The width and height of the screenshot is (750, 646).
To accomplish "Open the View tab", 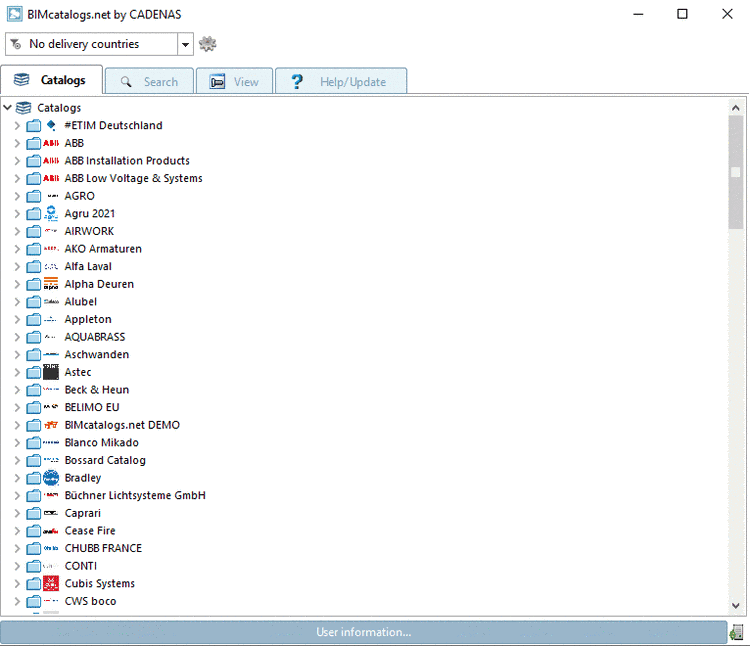I will pyautogui.click(x=234, y=82).
